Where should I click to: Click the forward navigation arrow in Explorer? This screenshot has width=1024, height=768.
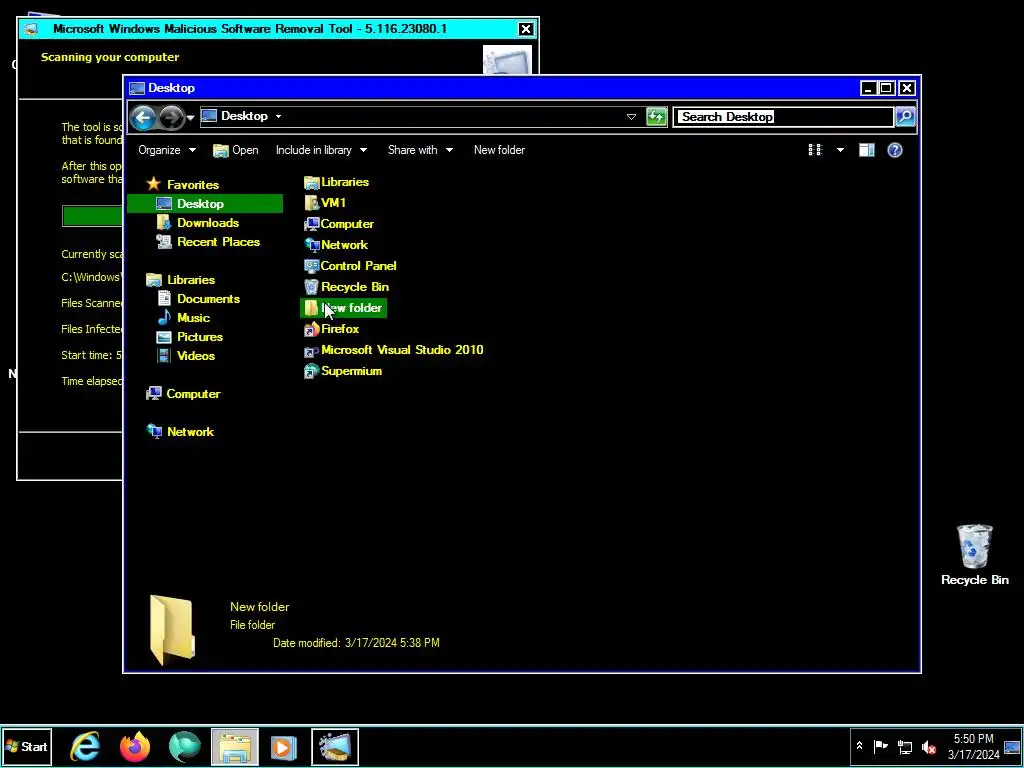click(x=172, y=118)
